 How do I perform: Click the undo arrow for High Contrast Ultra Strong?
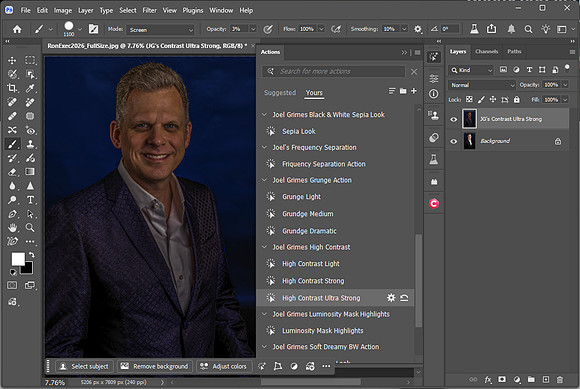pyautogui.click(x=404, y=298)
